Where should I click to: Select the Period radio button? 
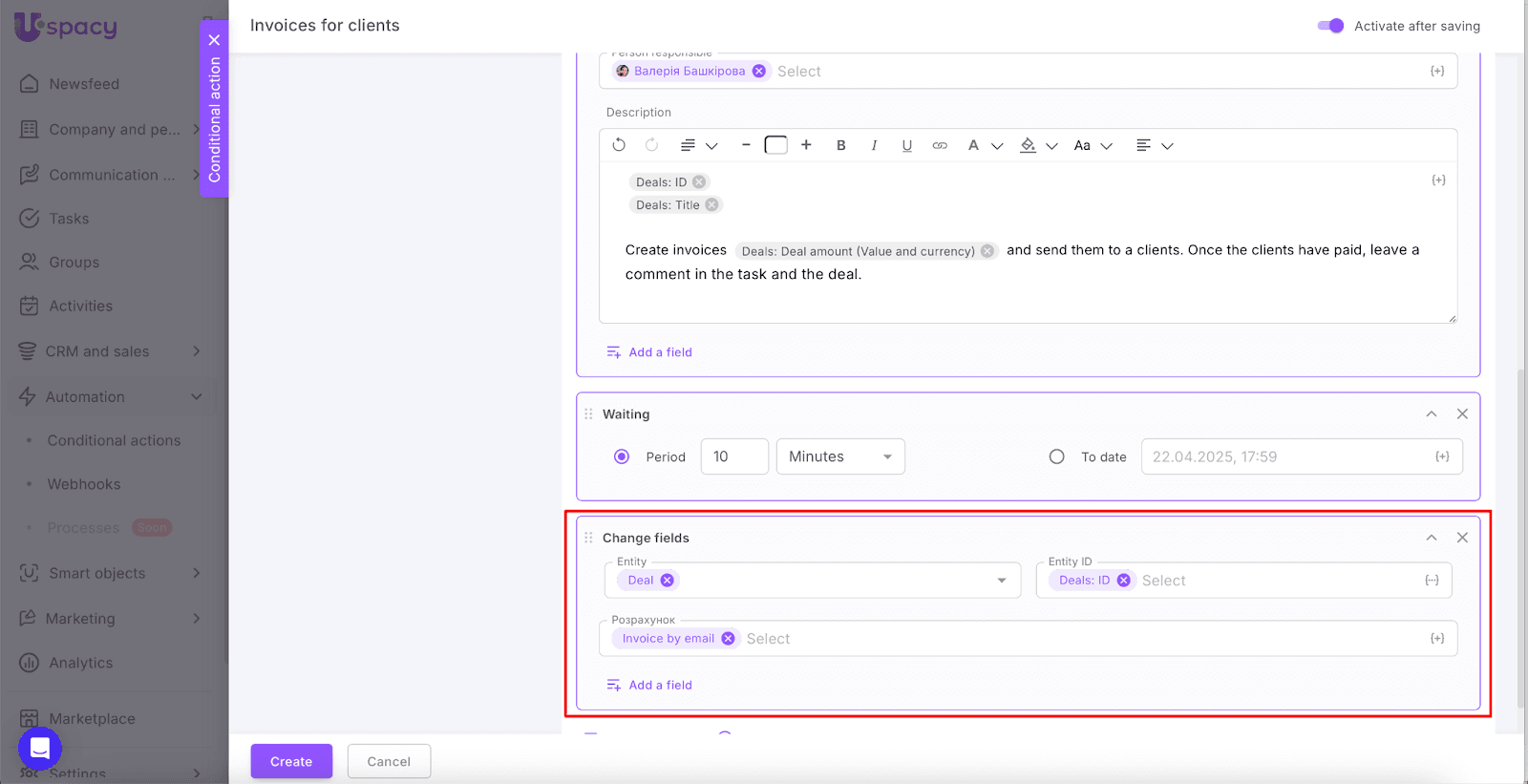(622, 456)
